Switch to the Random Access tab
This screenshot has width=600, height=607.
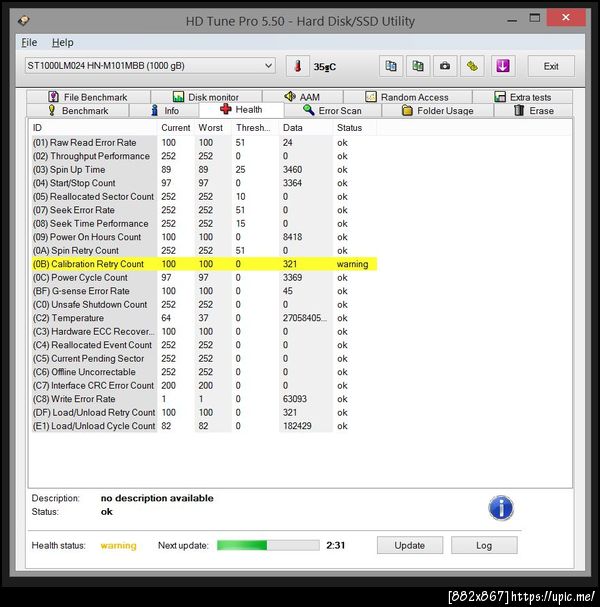(407, 97)
